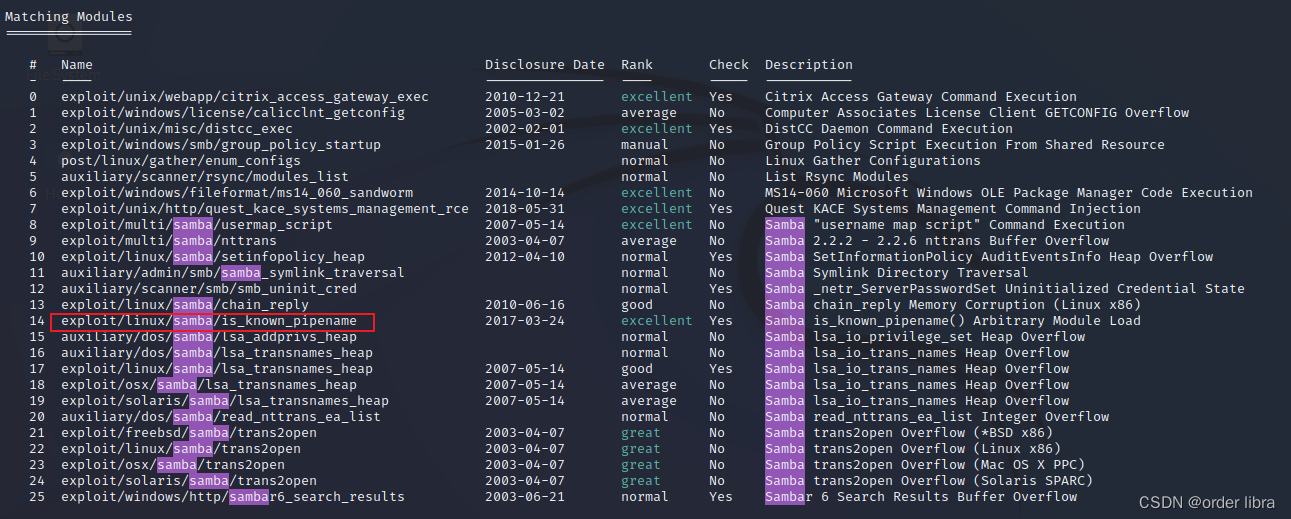1291x519 pixels.
Task: Select module exploit/windows/http/sambar6_search_results
Action: coord(233,497)
